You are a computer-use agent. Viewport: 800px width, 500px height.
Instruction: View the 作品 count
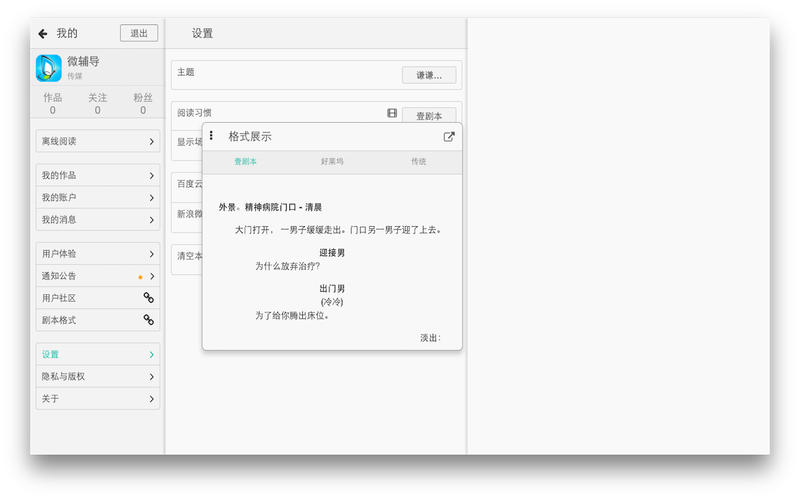53,104
